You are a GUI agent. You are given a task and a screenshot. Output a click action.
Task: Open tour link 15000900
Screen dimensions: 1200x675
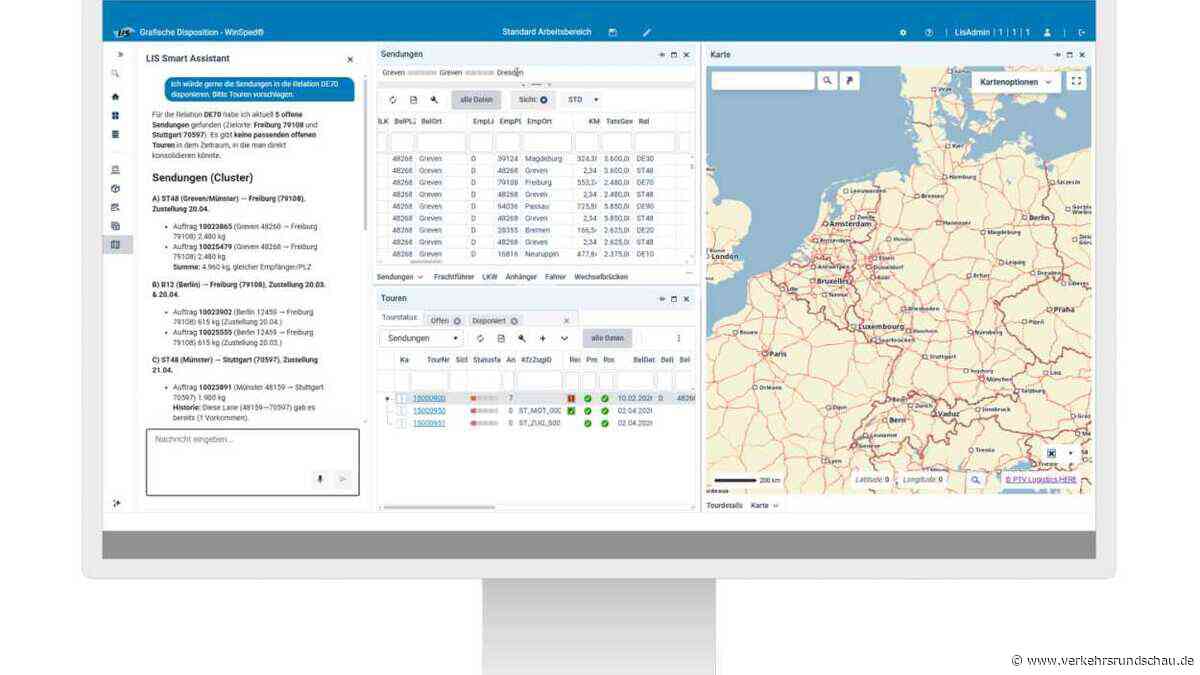430,398
